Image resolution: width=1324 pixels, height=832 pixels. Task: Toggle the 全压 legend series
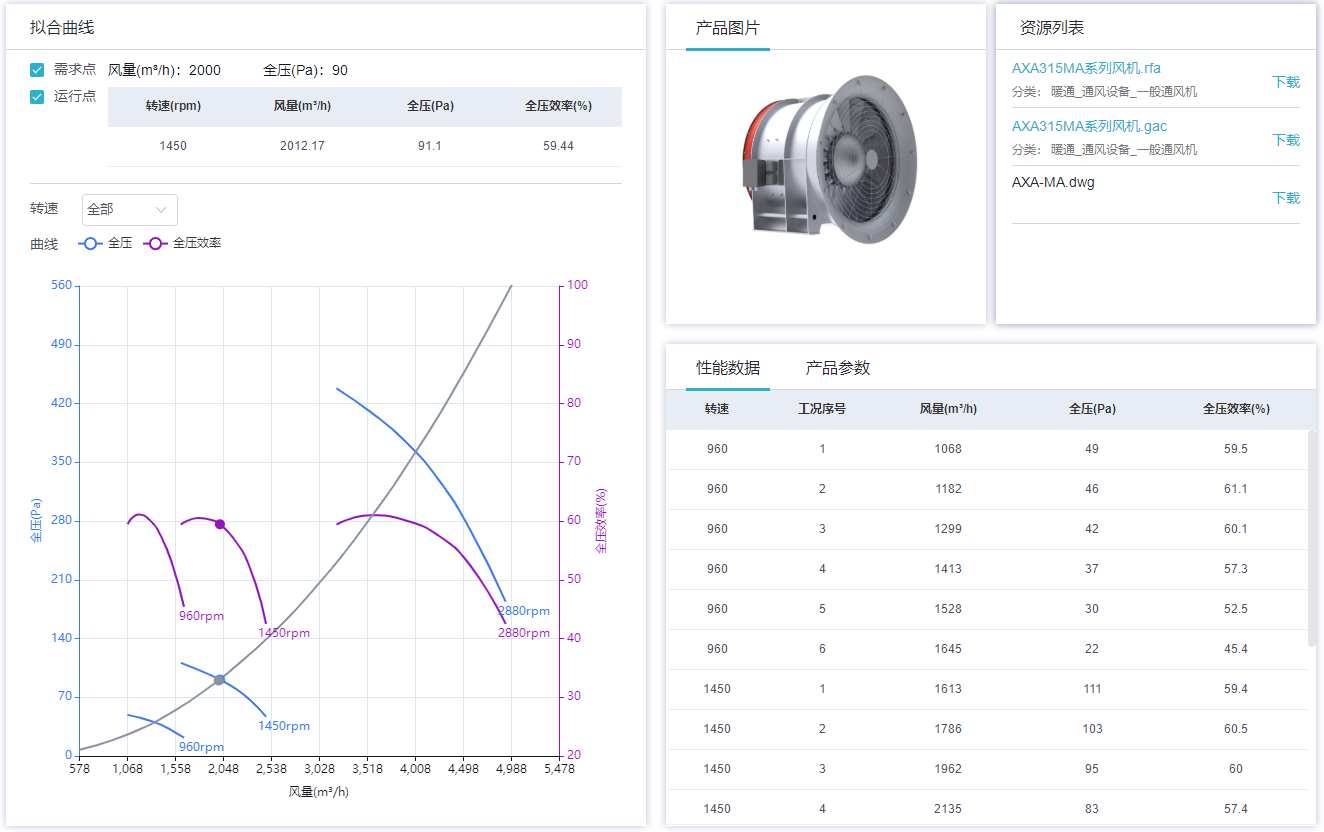click(x=105, y=243)
